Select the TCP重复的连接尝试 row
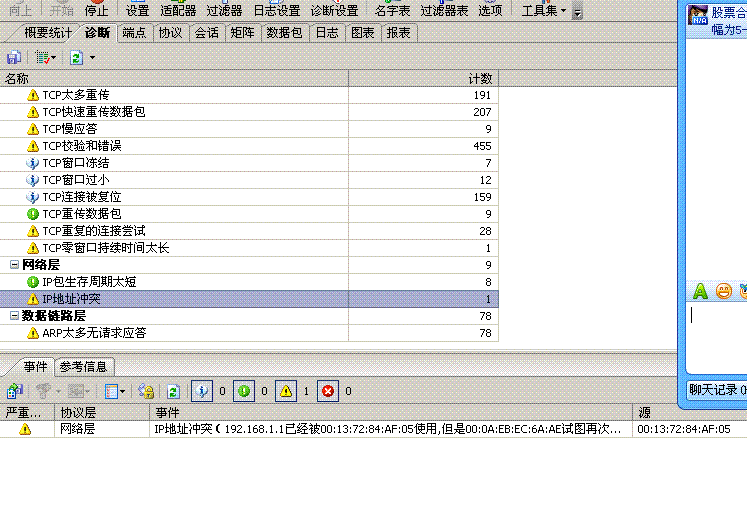Image resolution: width=747 pixels, height=507 pixels. click(249, 231)
